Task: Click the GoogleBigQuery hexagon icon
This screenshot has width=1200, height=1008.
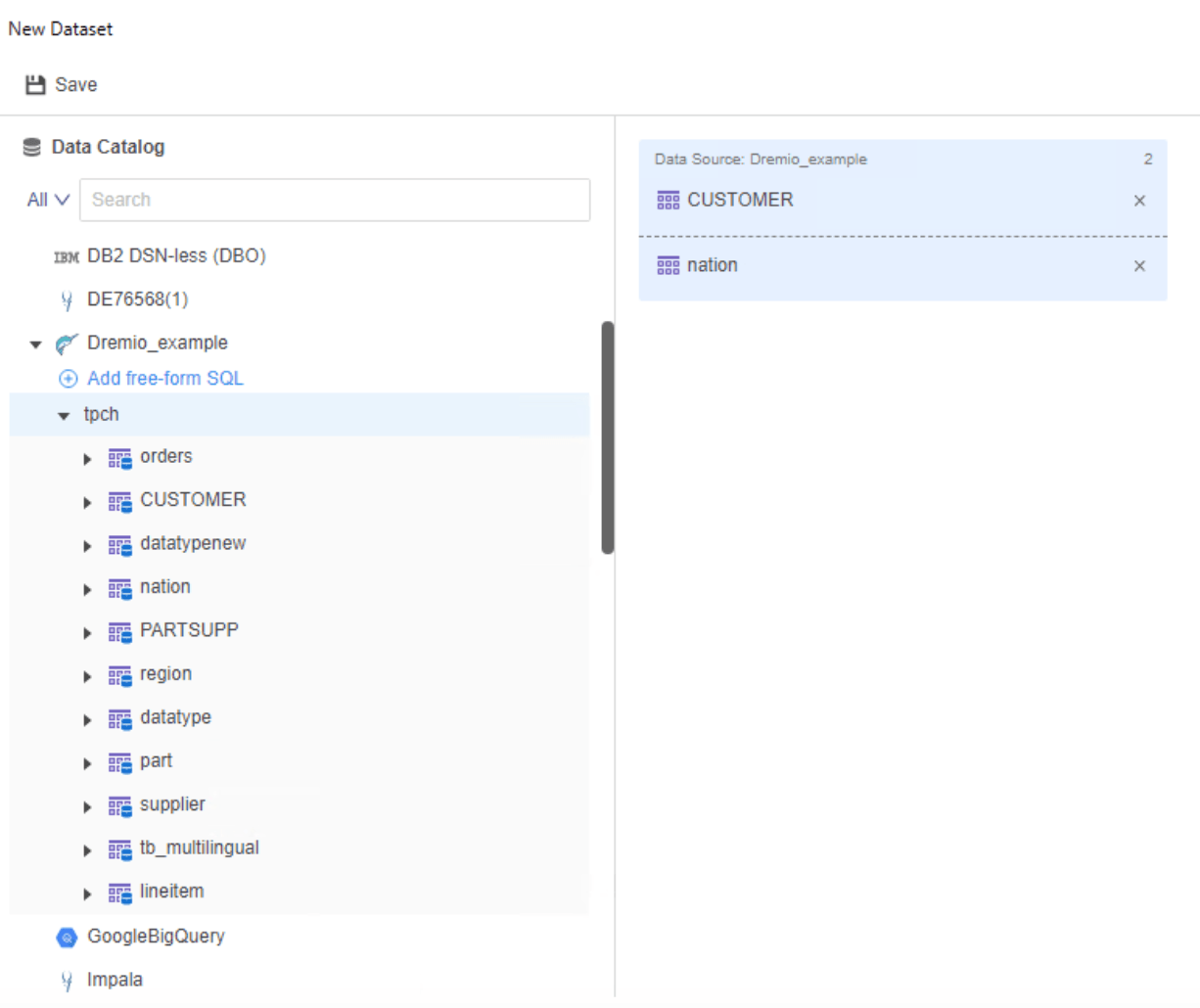Action: tap(67, 938)
